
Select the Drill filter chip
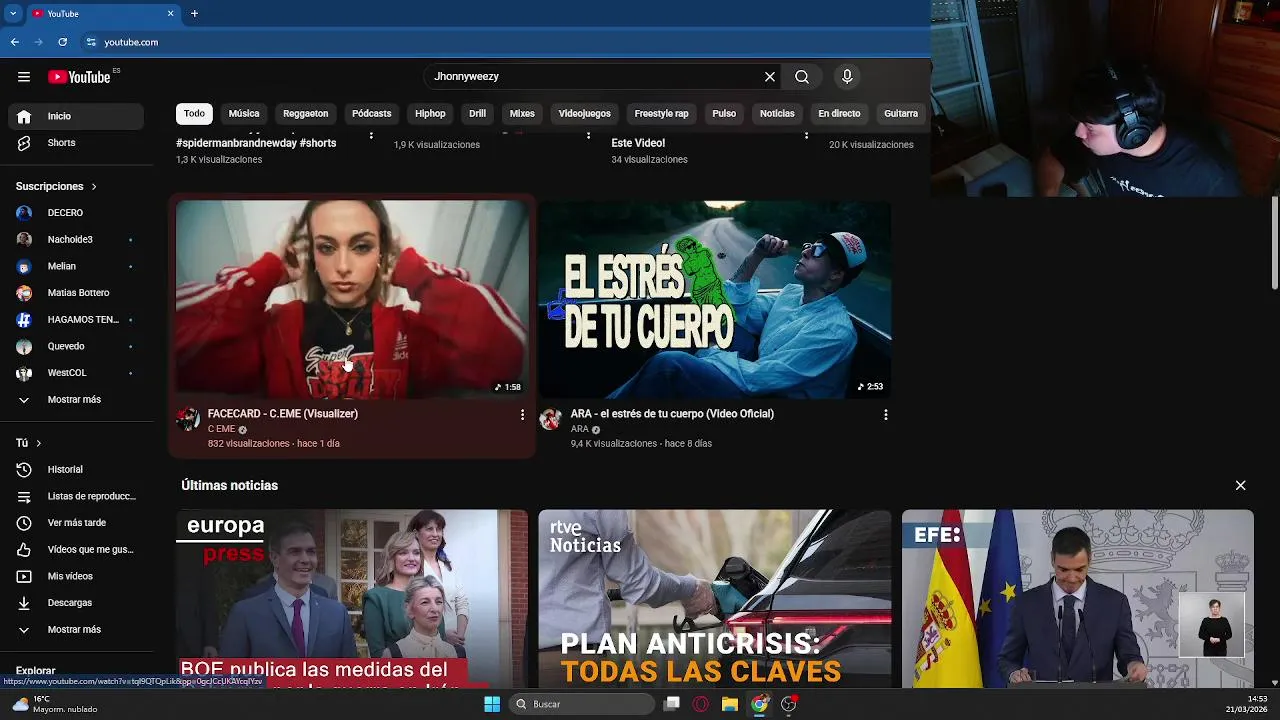click(477, 113)
